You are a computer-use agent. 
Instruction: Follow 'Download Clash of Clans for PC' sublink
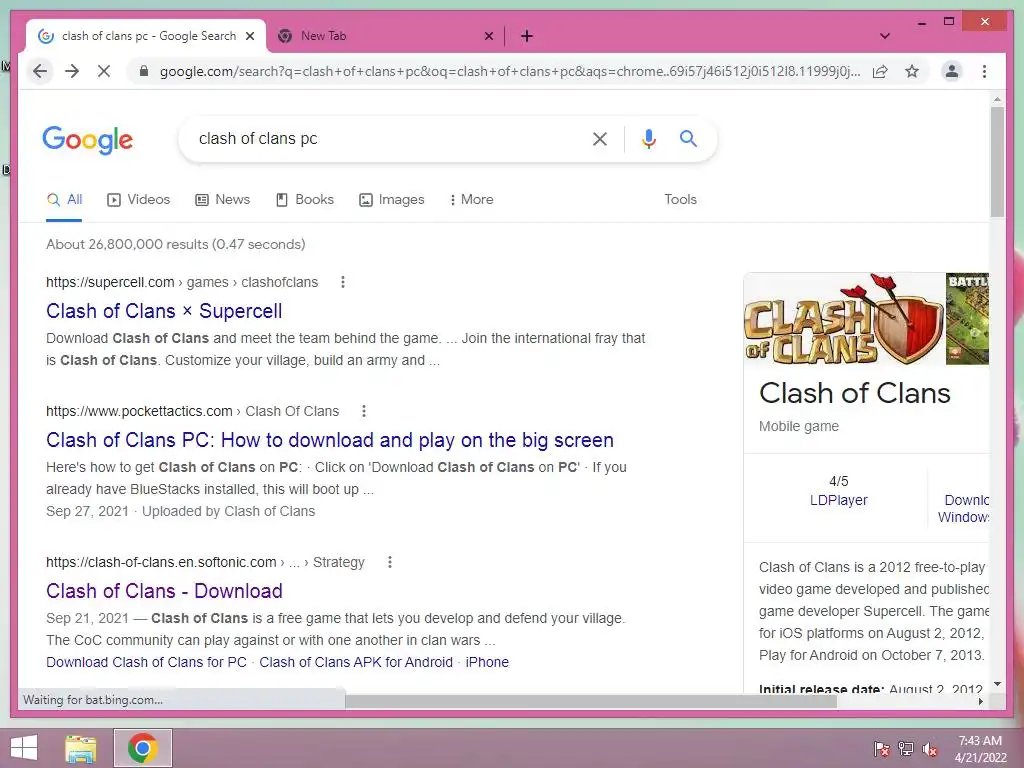146,662
